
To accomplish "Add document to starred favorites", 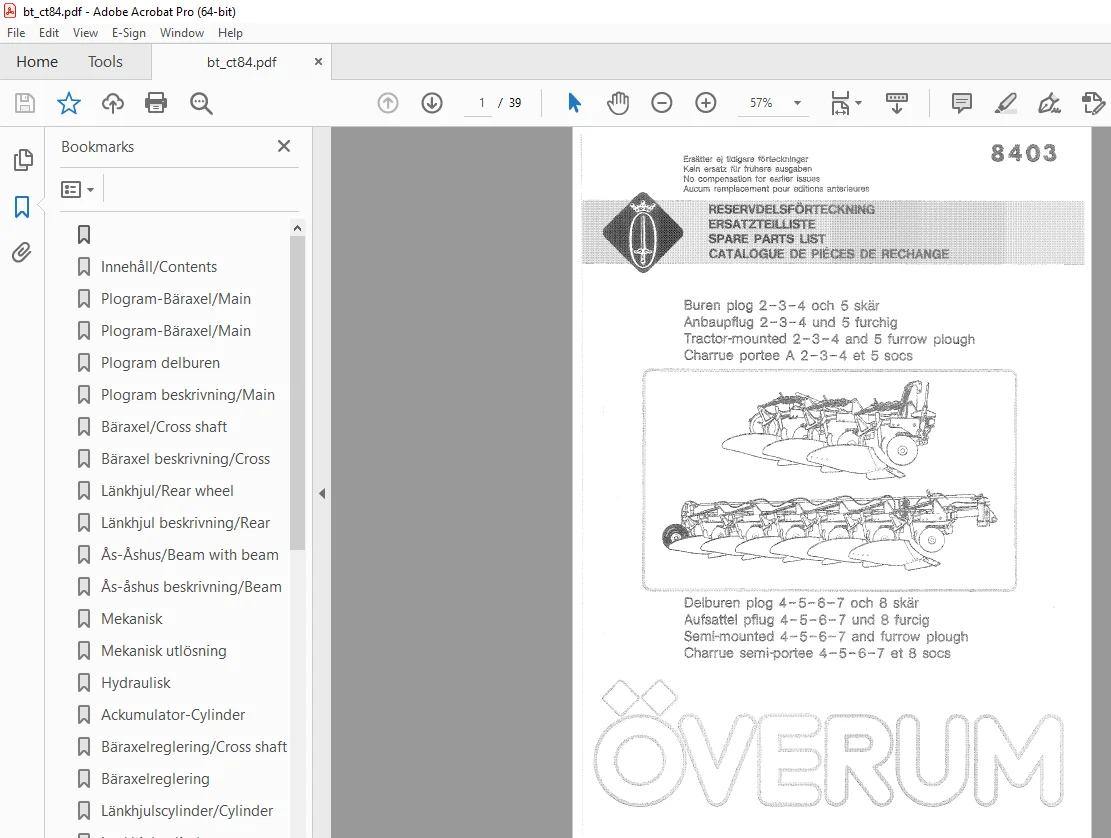I will pyautogui.click(x=69, y=103).
